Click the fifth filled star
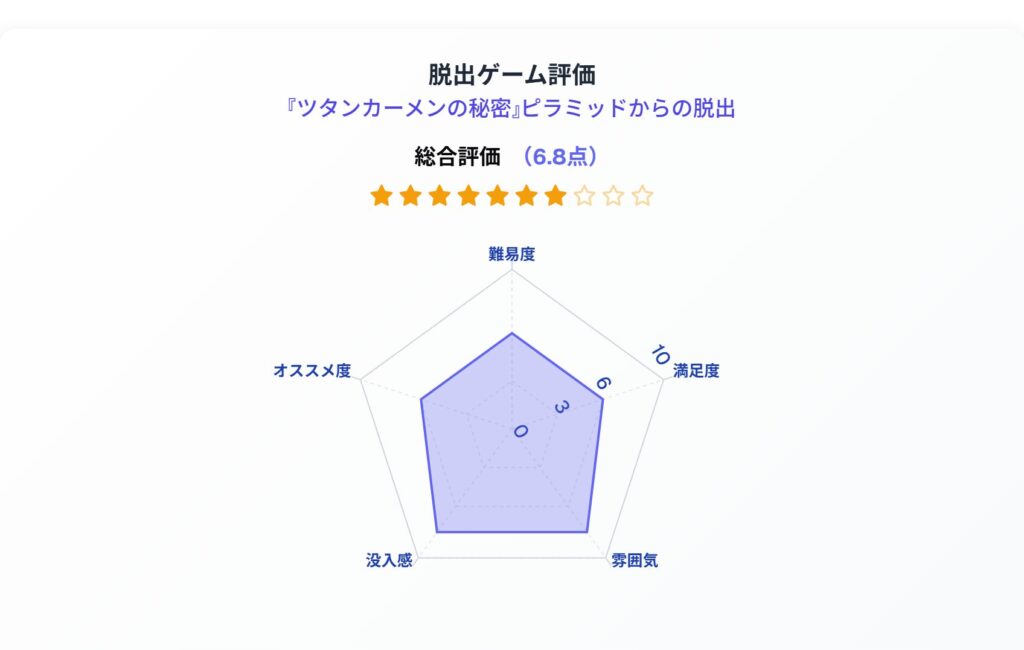This screenshot has height=650, width=1024. click(x=498, y=195)
